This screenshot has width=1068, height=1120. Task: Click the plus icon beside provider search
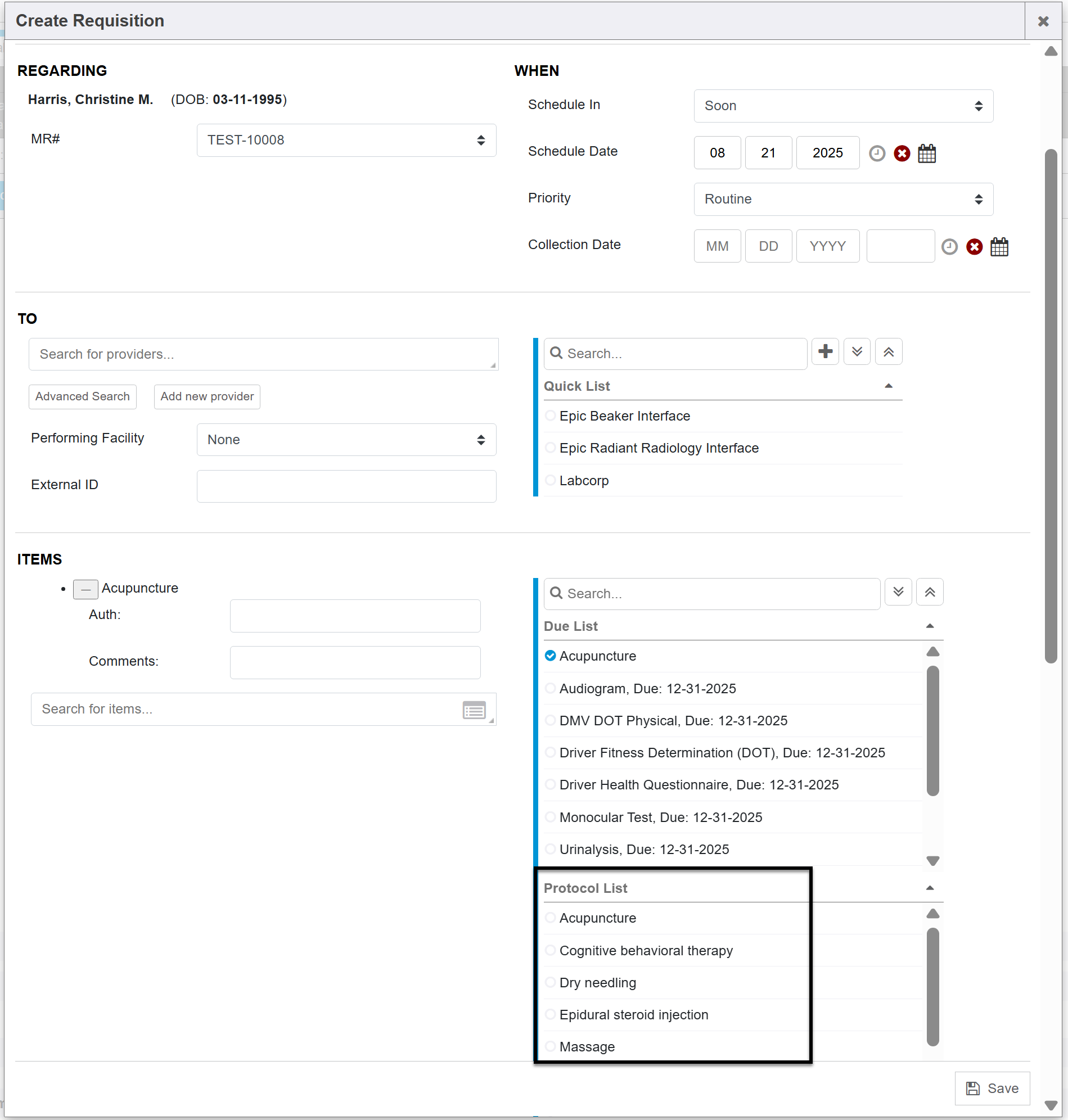(x=825, y=352)
